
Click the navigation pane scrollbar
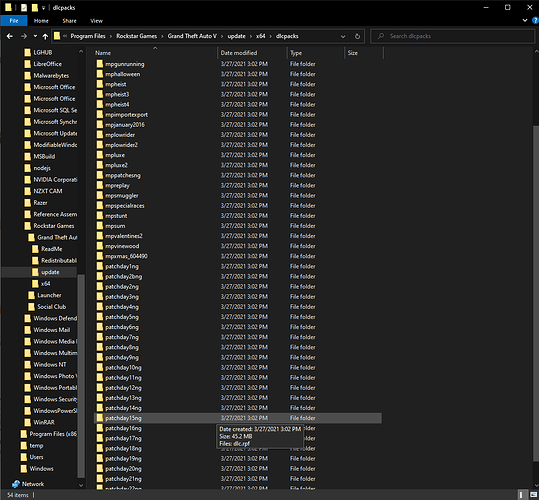coord(81,376)
